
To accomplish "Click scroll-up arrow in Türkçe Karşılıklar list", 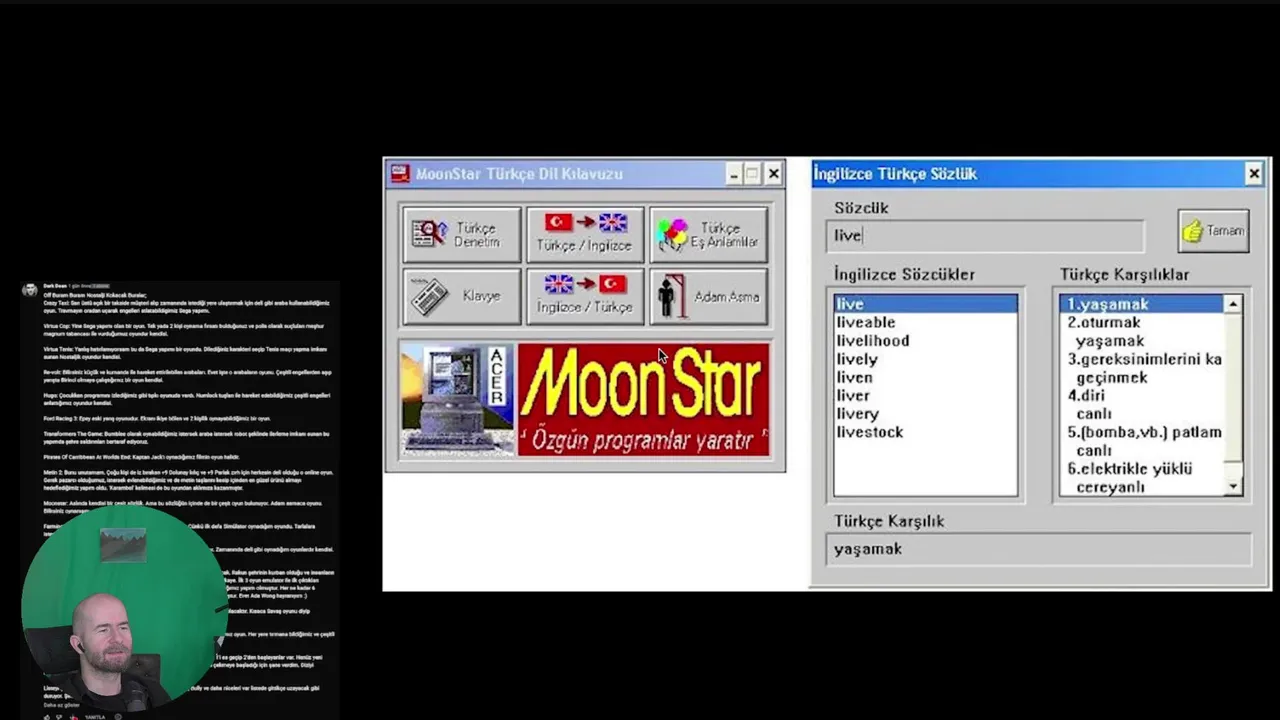I will click(1233, 304).
